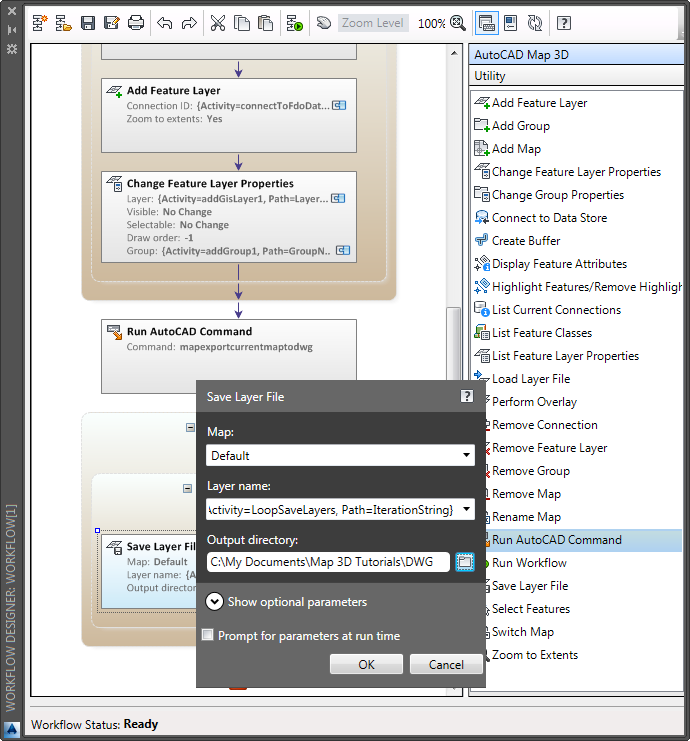Open help from the toolbar question mark icon
Viewport: 690px width, 741px height.
pos(564,23)
